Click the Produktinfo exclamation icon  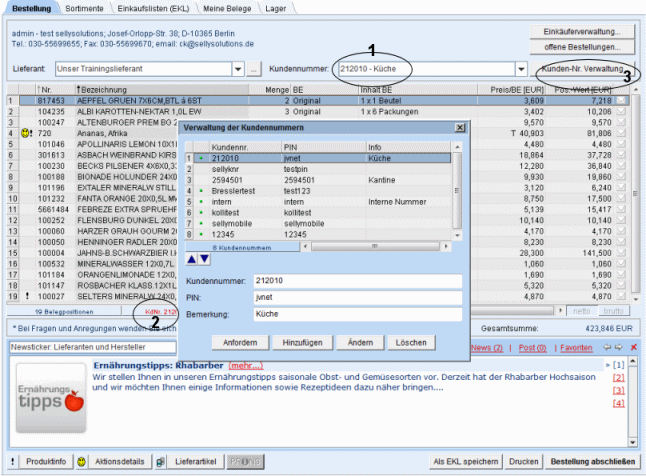(11, 461)
